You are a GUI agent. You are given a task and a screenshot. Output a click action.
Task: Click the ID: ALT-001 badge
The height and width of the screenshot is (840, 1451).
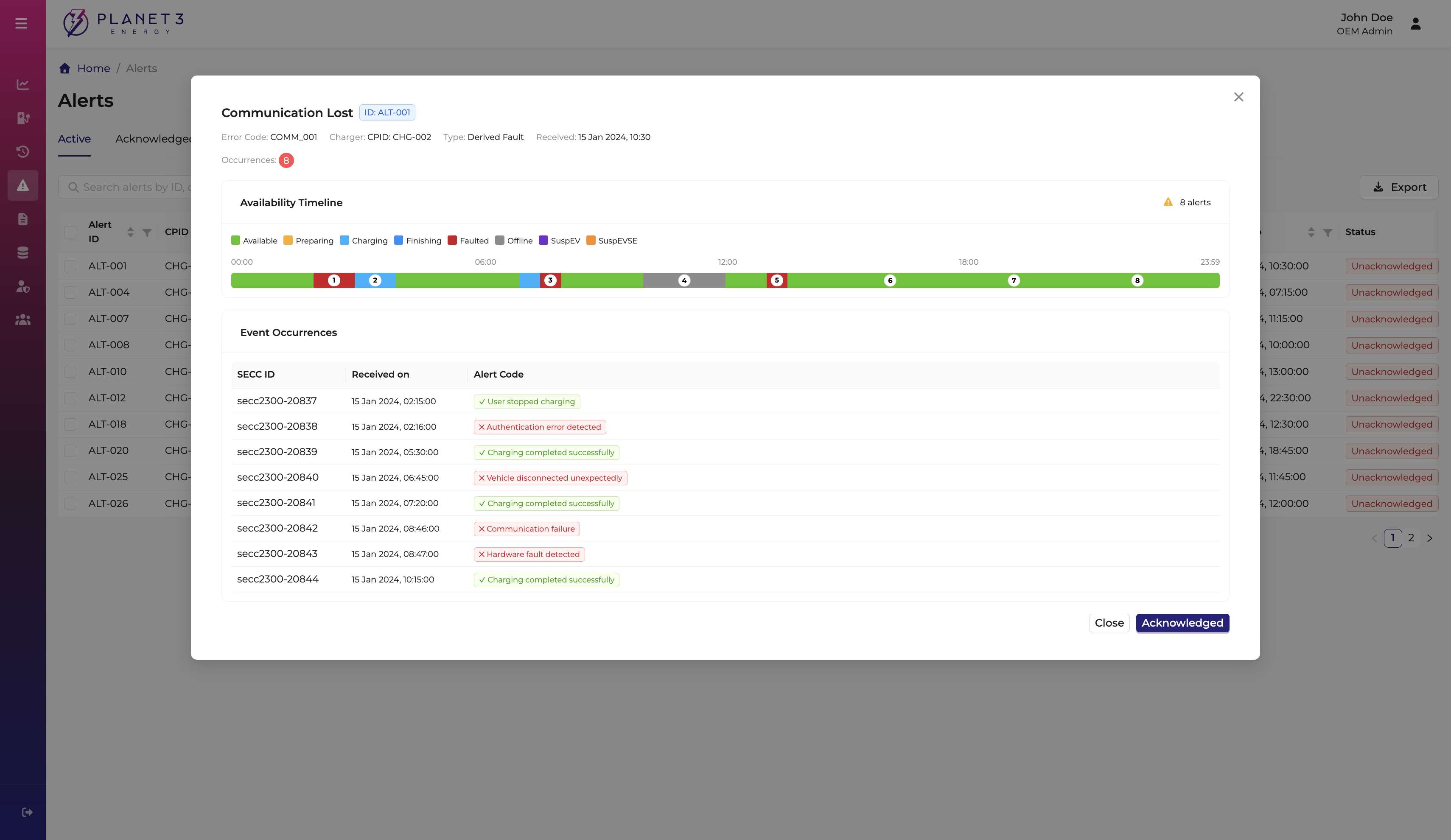point(387,112)
